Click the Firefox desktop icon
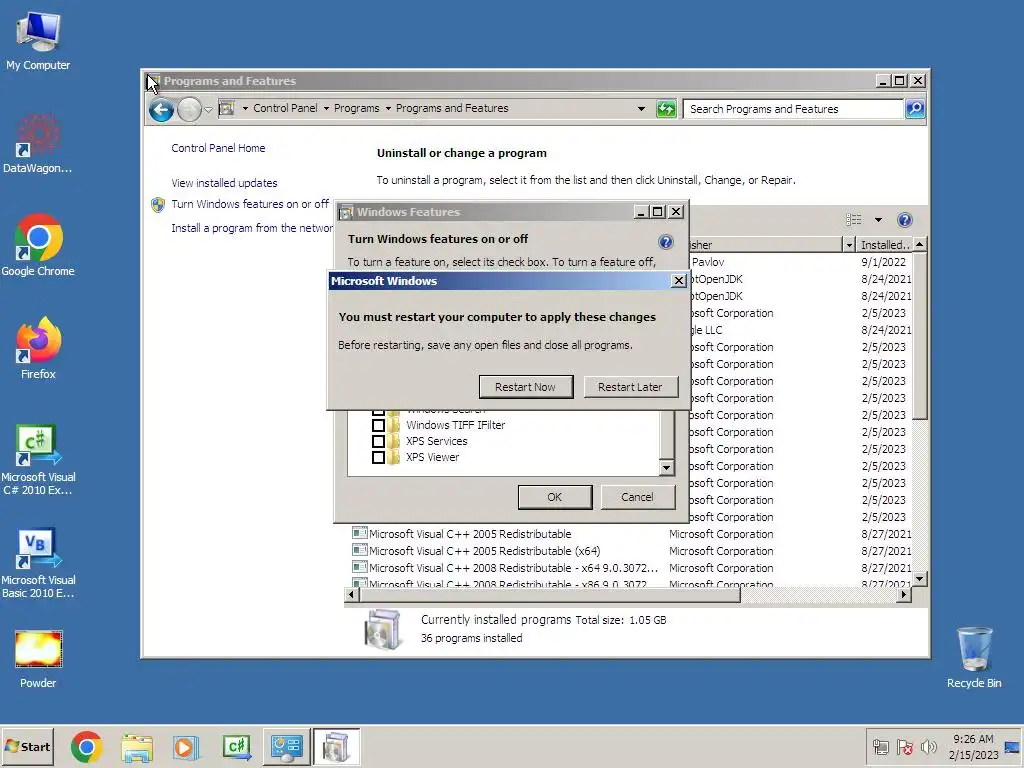 coord(38,349)
